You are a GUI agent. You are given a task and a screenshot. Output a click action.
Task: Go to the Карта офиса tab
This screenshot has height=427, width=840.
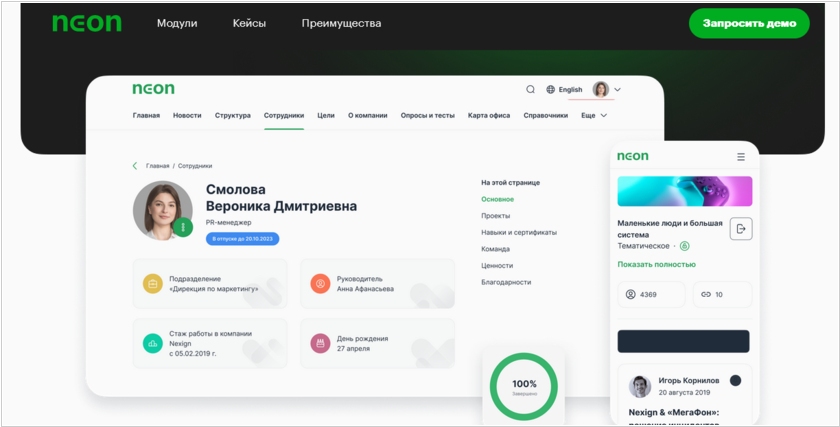(489, 115)
